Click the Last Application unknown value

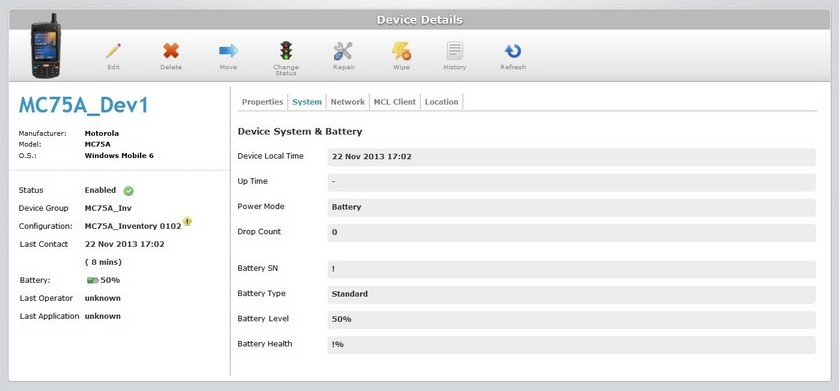coord(103,317)
